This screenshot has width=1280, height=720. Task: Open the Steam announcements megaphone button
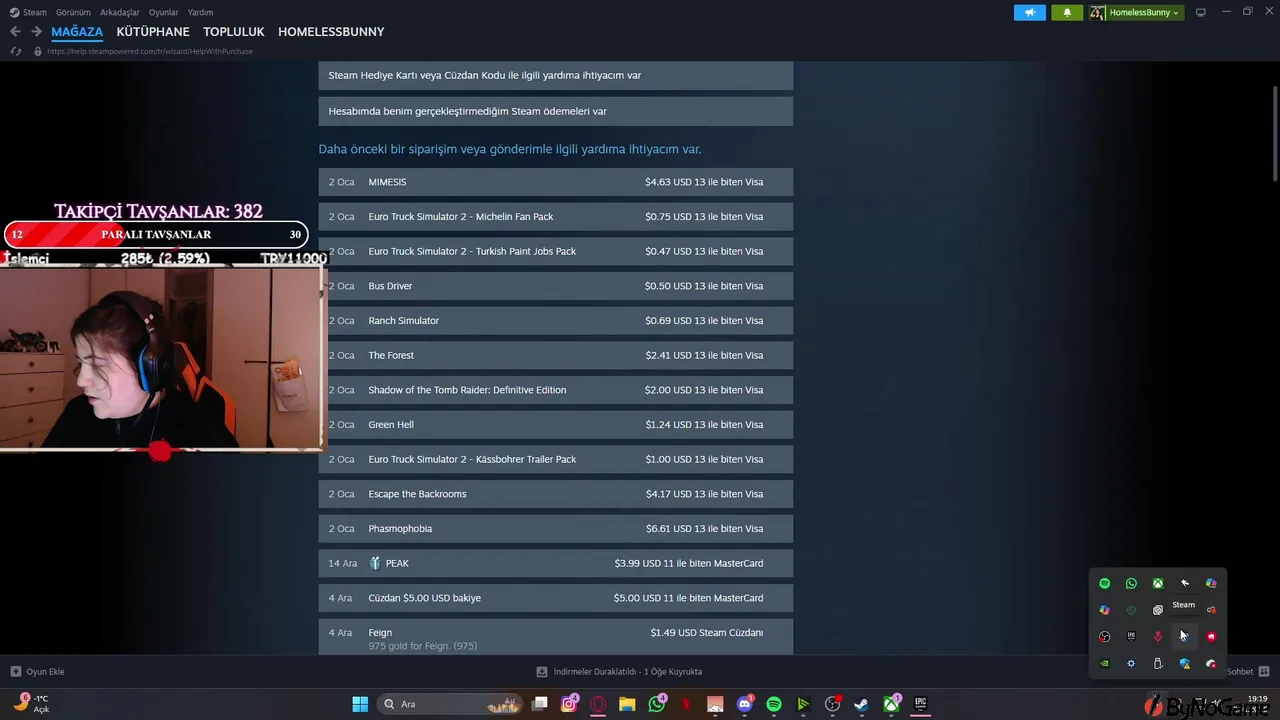pos(1029,12)
